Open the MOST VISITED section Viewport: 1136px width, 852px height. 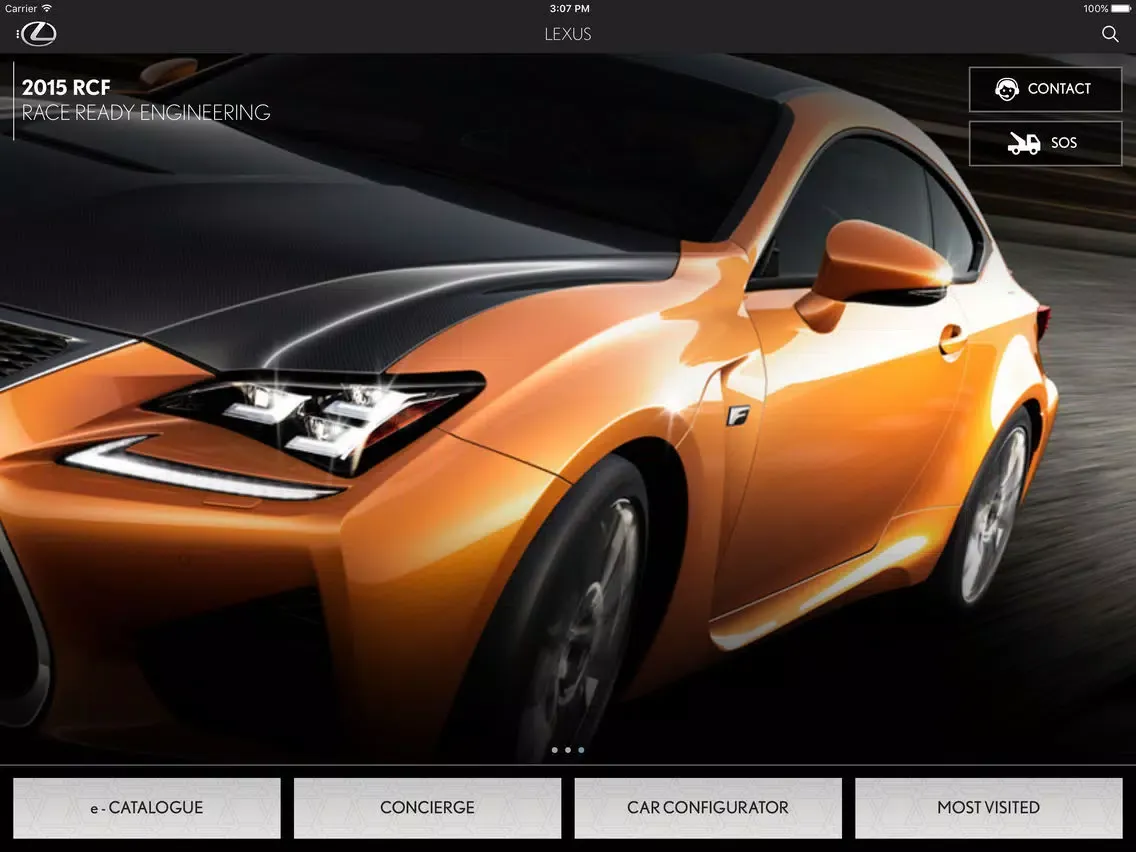pyautogui.click(x=989, y=808)
